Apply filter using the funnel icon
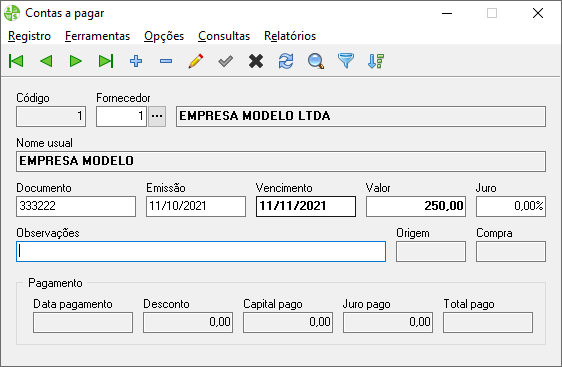The width and height of the screenshot is (562, 367). 346,61
